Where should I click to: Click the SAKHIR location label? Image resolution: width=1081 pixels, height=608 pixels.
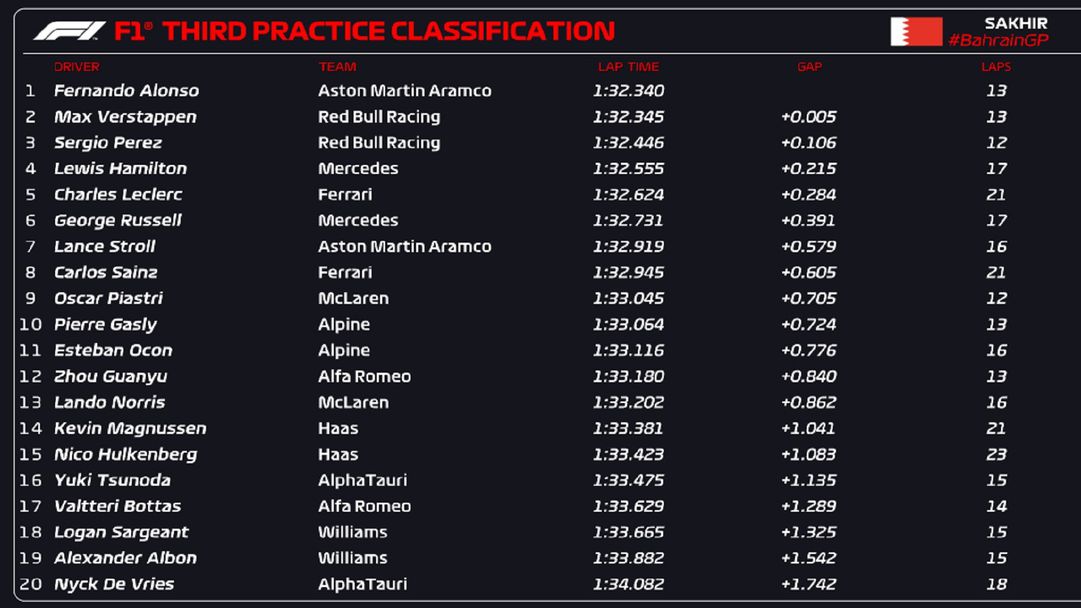coord(1015,23)
